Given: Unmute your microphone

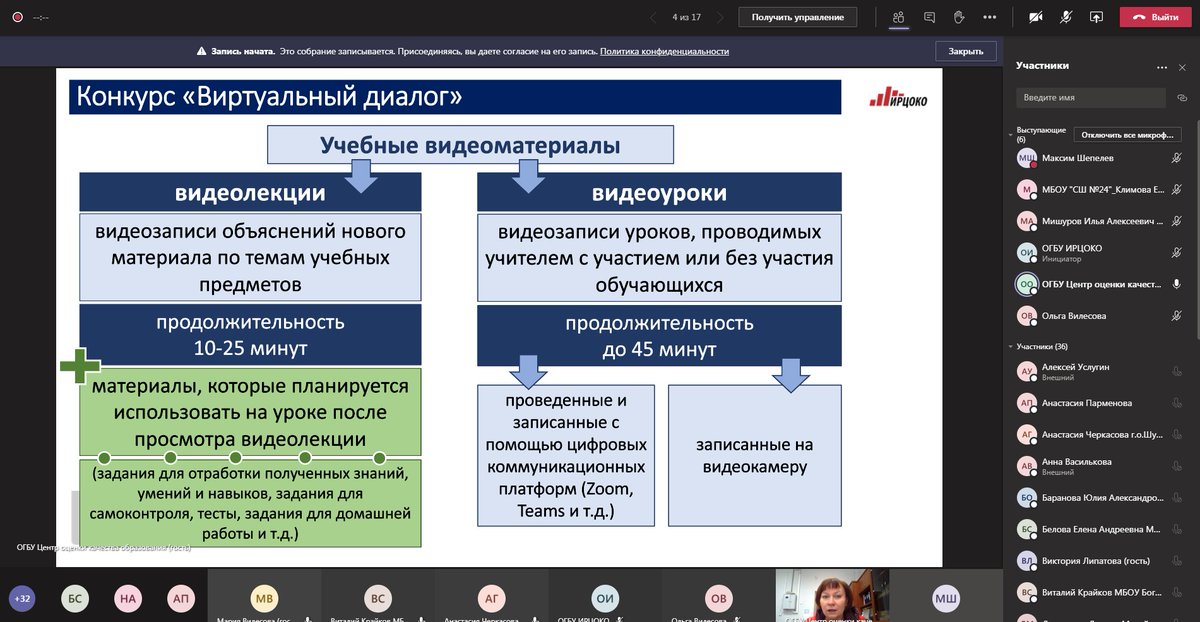Looking at the screenshot, I should click(x=1066, y=16).
